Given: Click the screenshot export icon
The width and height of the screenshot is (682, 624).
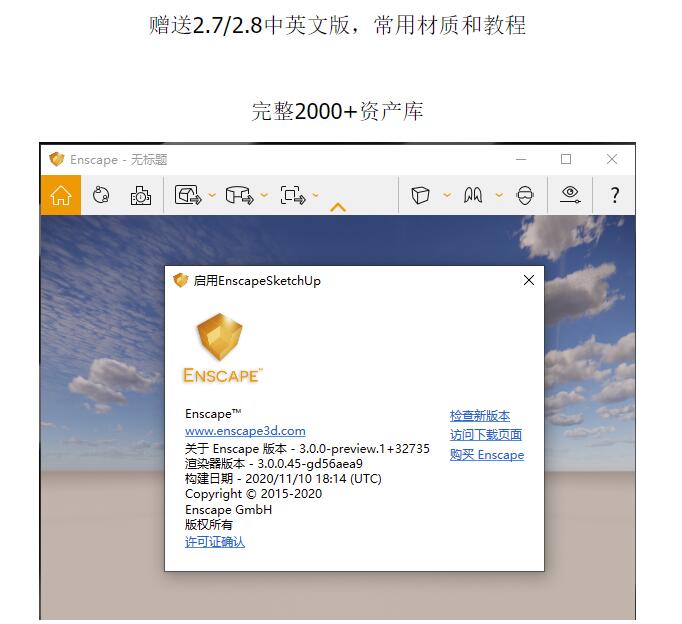Looking at the screenshot, I should pyautogui.click(x=188, y=195).
